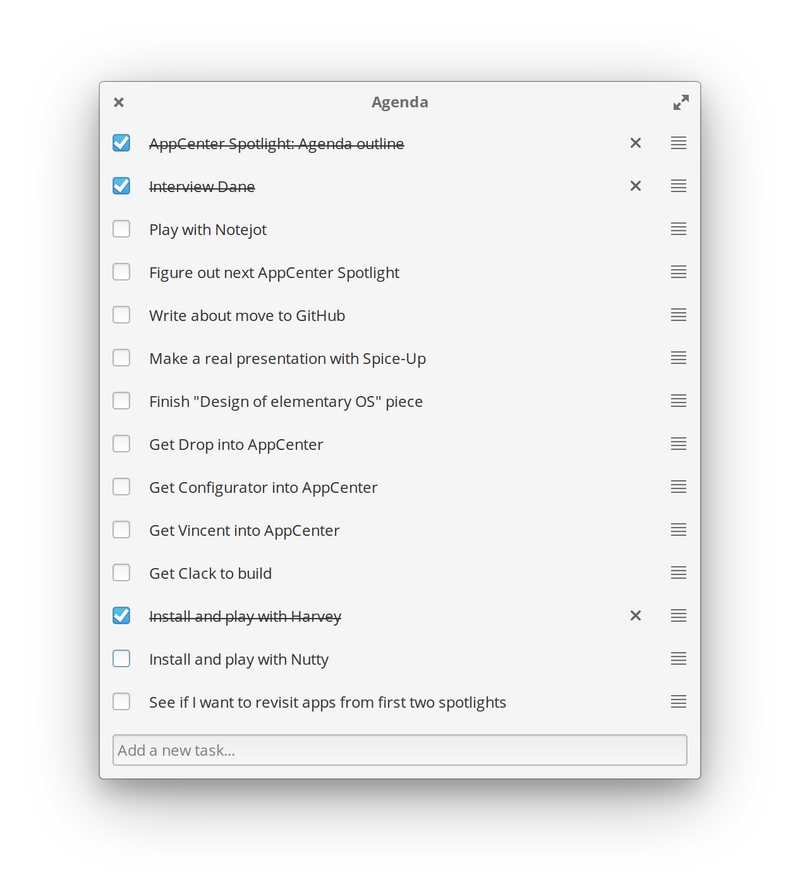Maximize the Agenda window with expand arrows
The image size is (800, 896).
[681, 102]
